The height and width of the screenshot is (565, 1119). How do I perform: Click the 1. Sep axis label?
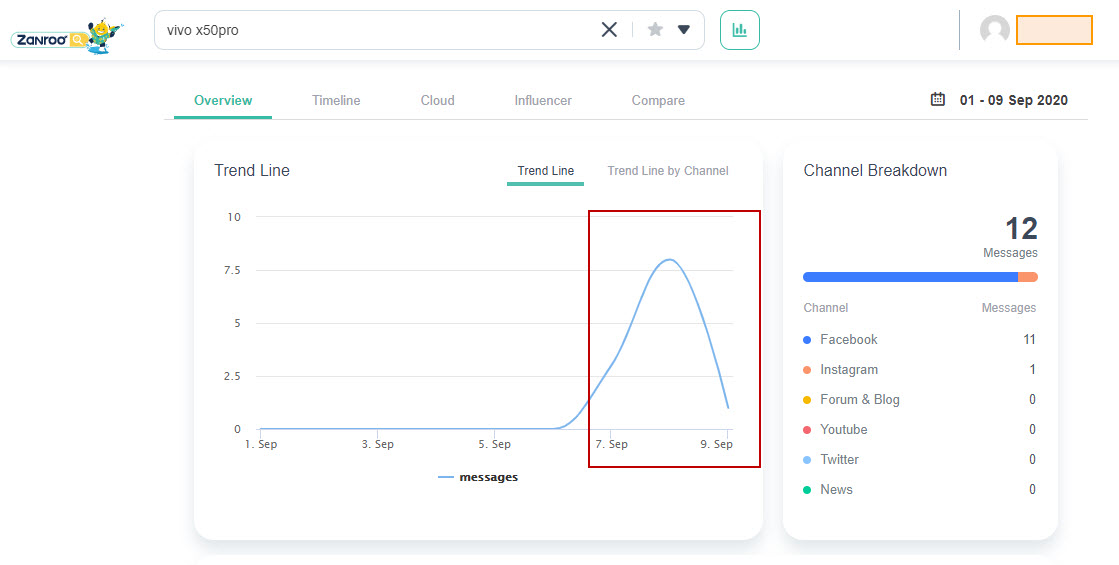260,444
